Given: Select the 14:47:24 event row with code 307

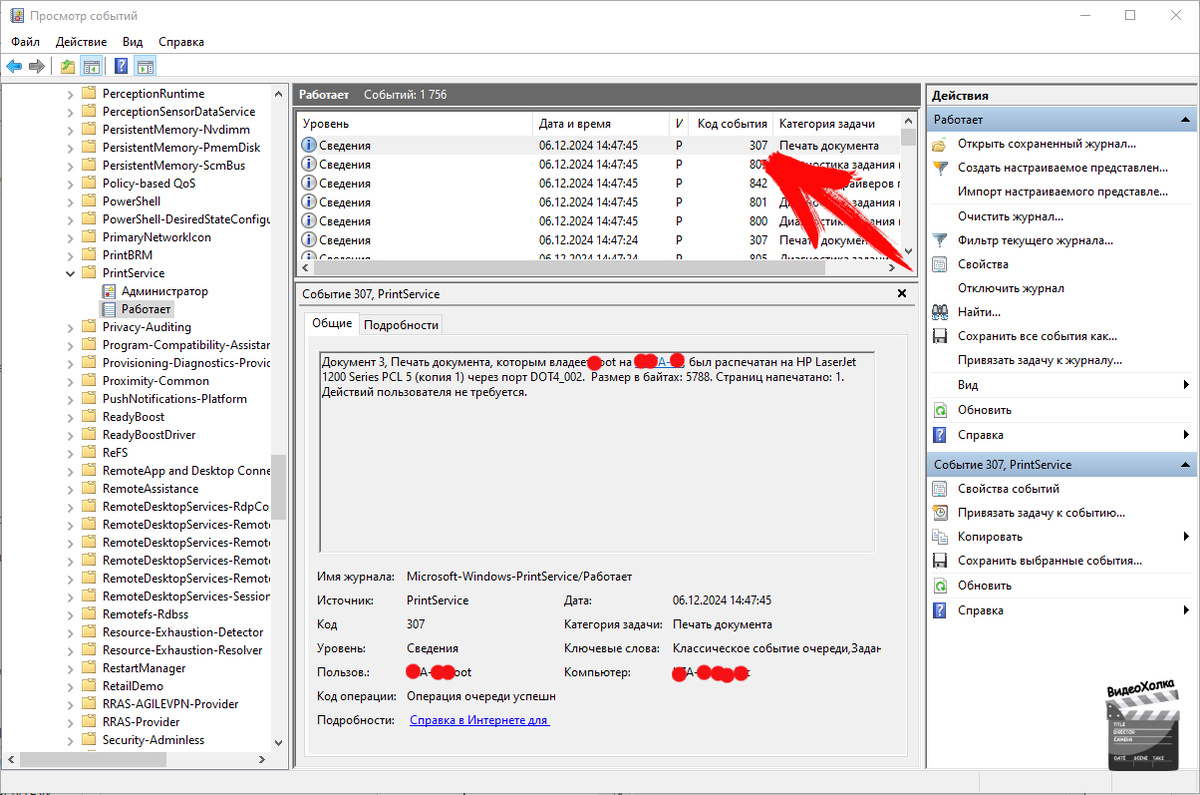Looking at the screenshot, I should (598, 240).
